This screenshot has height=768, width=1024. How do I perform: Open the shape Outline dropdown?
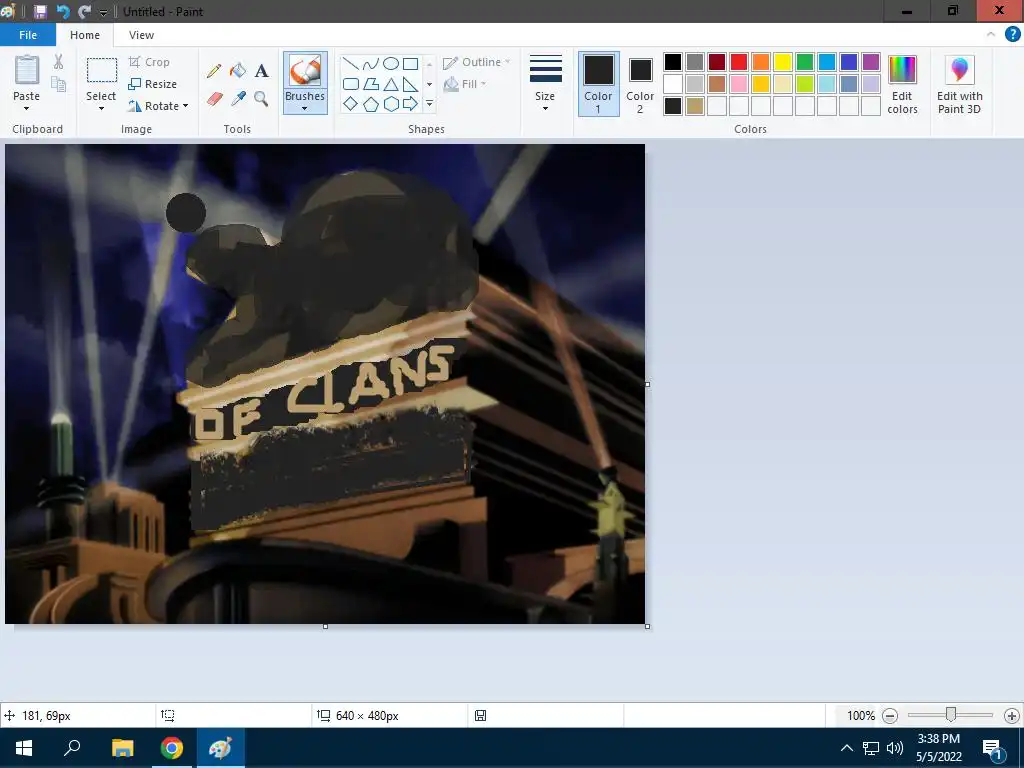(477, 62)
